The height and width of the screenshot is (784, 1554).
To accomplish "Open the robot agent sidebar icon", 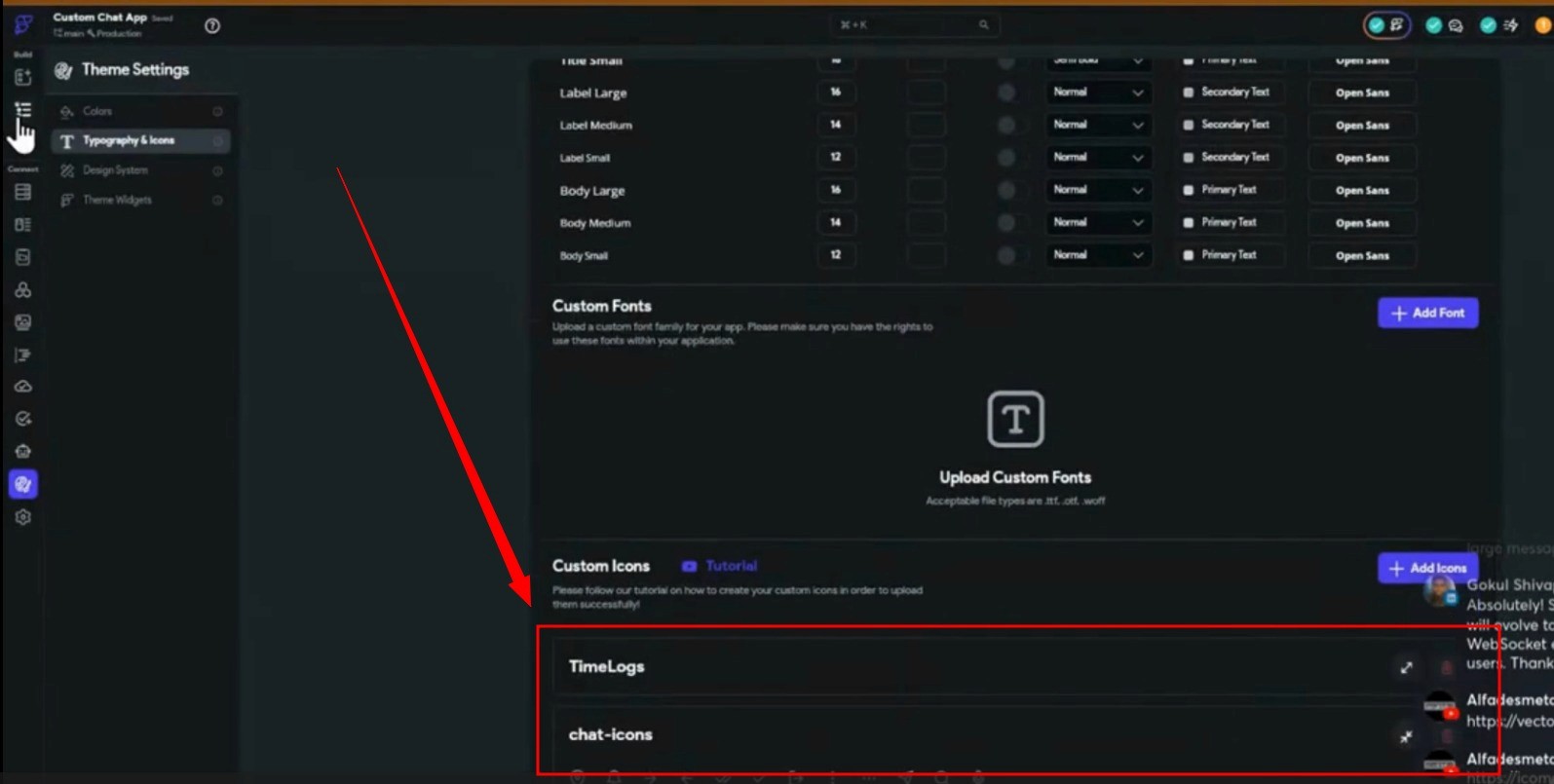I will pyautogui.click(x=22, y=452).
